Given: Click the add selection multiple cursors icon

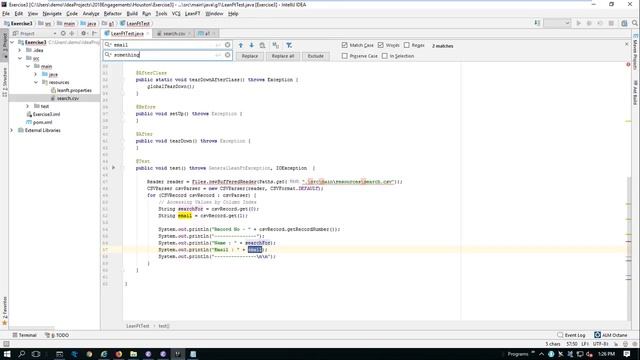Looking at the screenshot, I should [276, 45].
